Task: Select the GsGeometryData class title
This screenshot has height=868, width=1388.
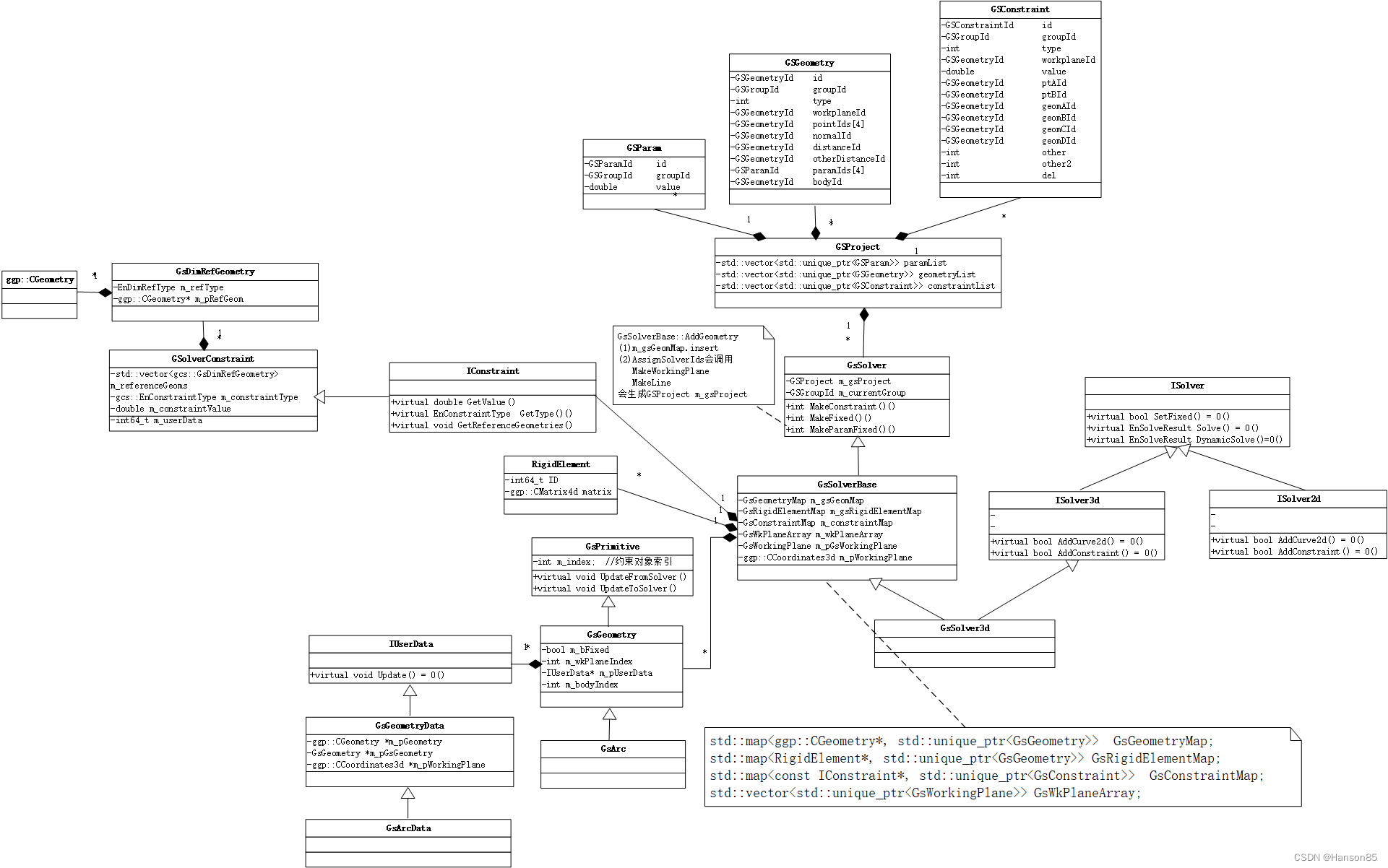Action: (x=410, y=726)
